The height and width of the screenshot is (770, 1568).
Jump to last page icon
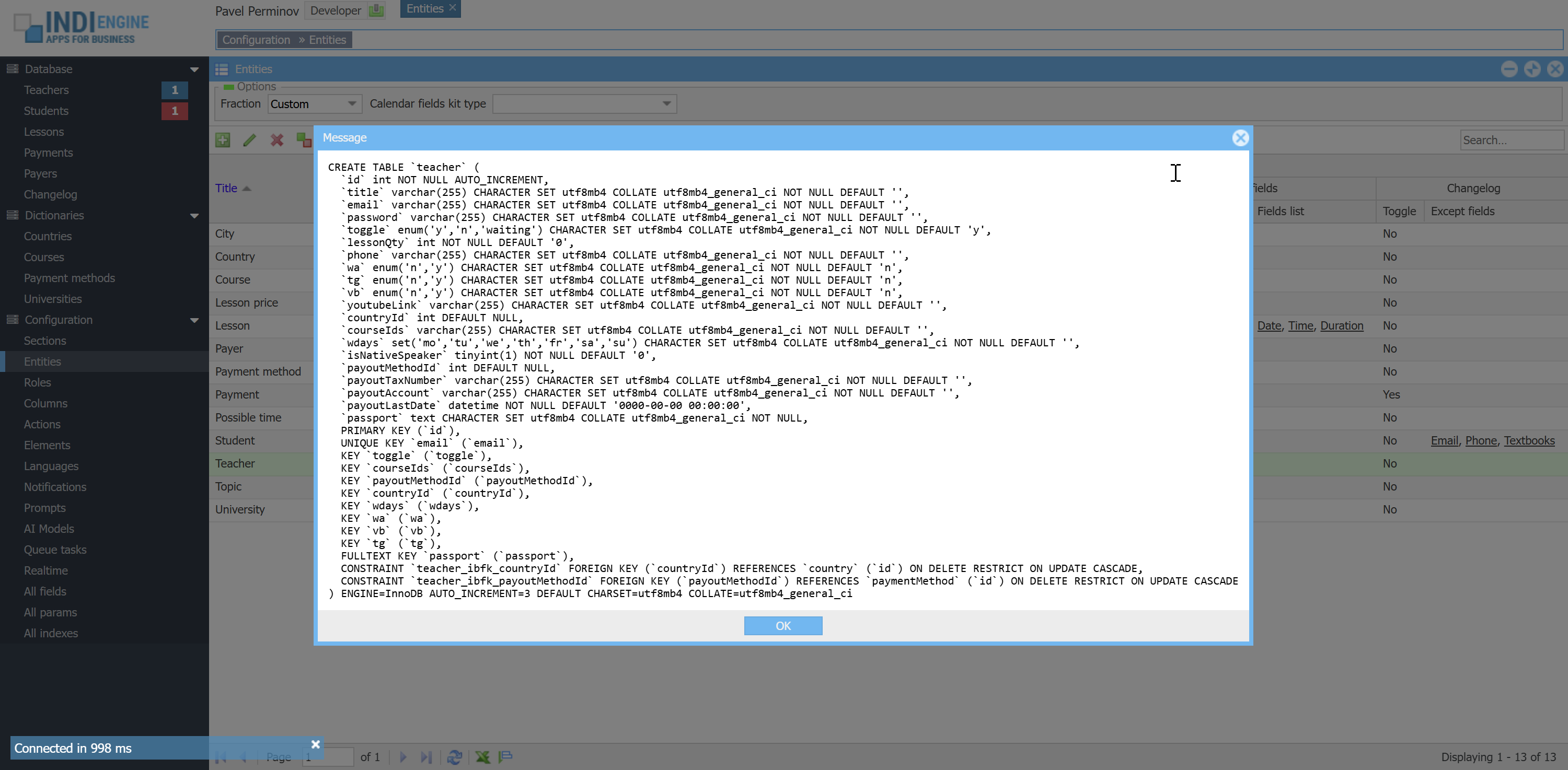pos(426,756)
